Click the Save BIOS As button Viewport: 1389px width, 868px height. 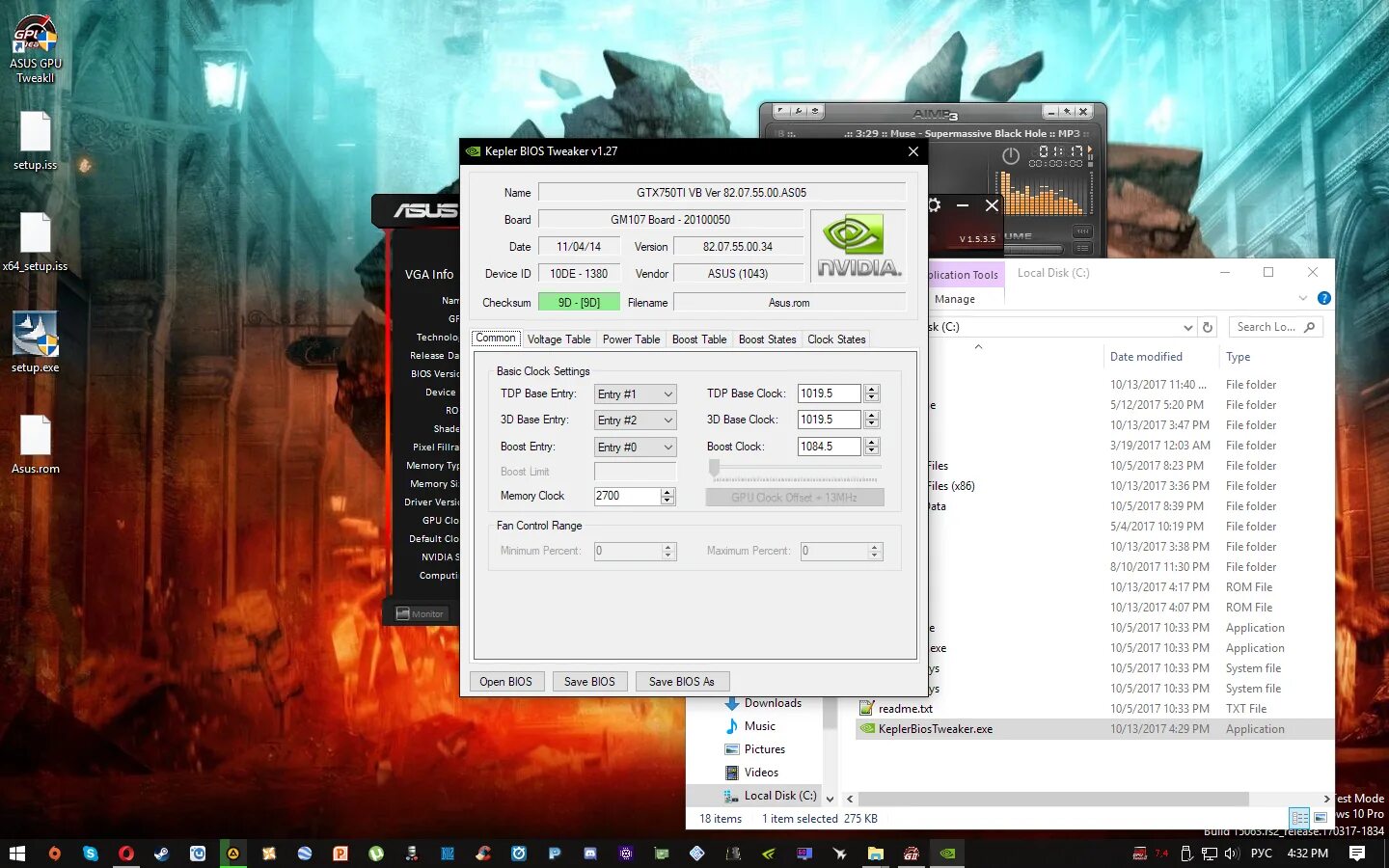pyautogui.click(x=682, y=681)
